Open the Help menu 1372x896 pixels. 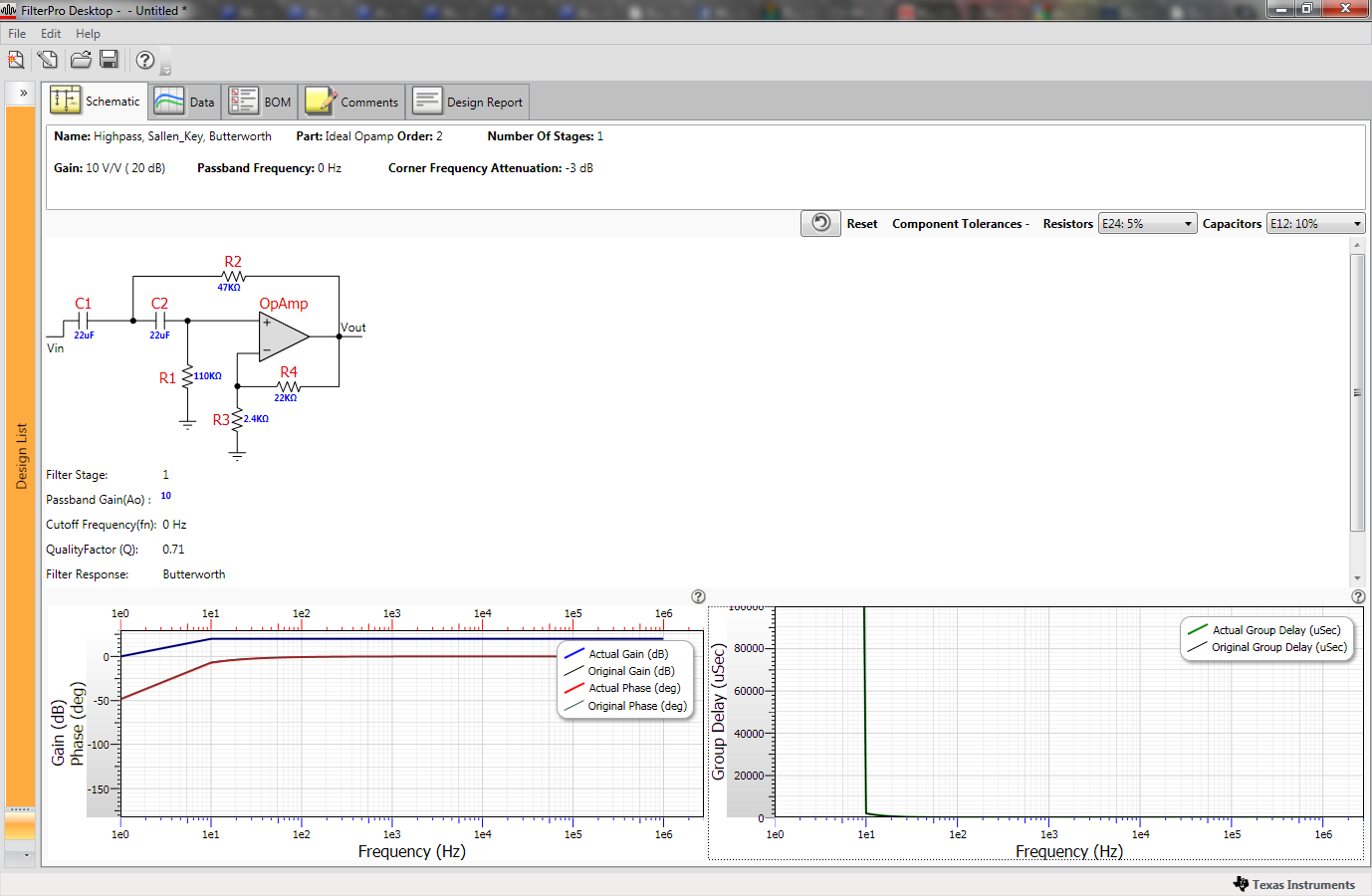pyautogui.click(x=88, y=34)
